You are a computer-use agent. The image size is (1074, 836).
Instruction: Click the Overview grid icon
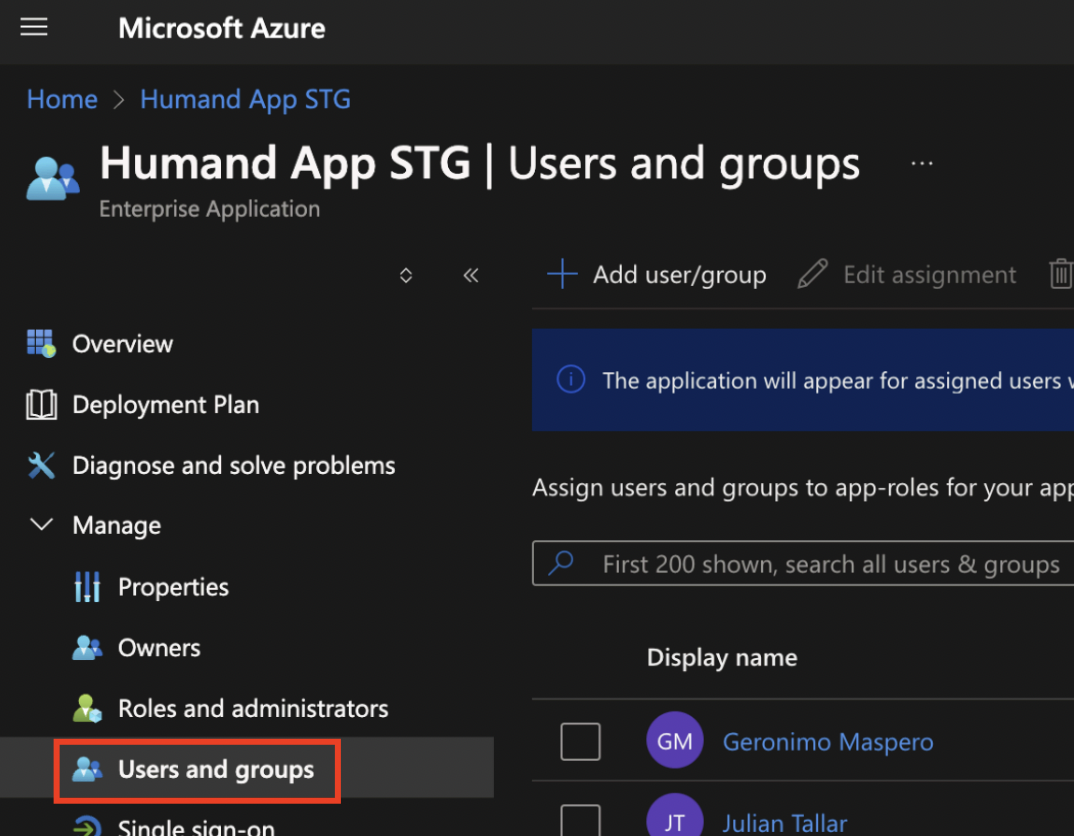click(x=41, y=344)
